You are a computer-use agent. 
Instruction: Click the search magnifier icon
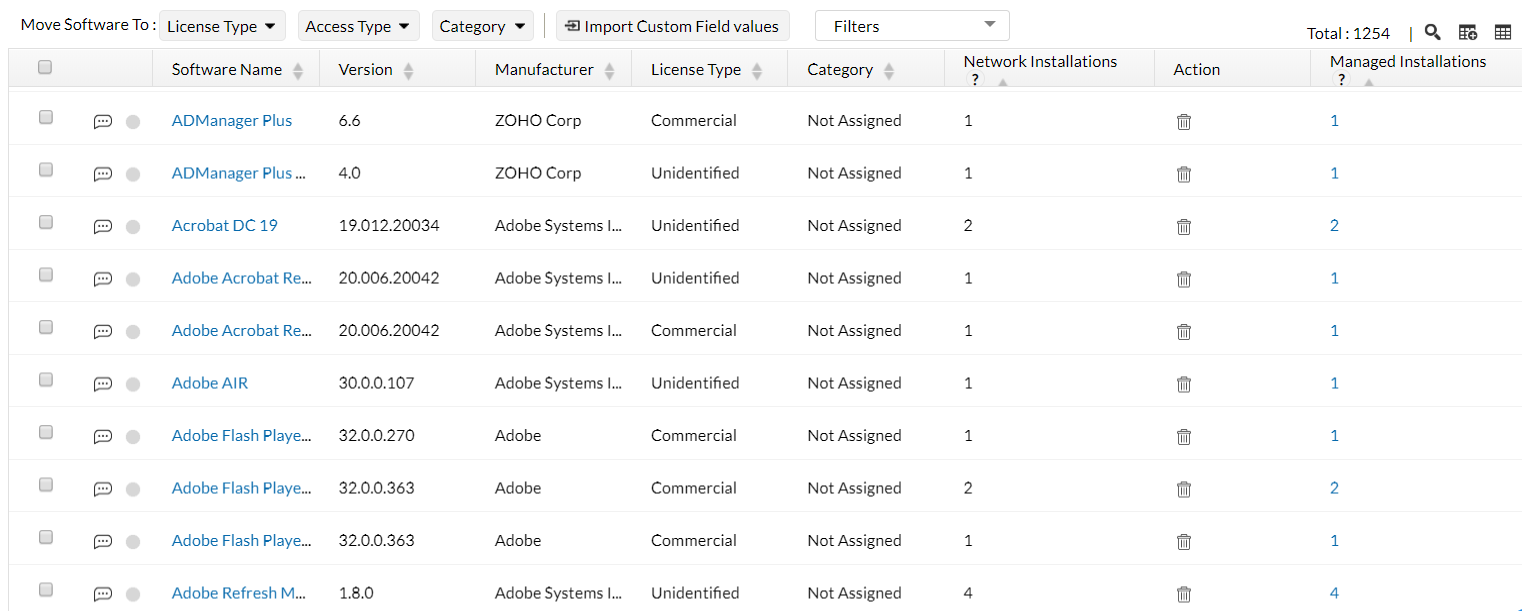1432,33
